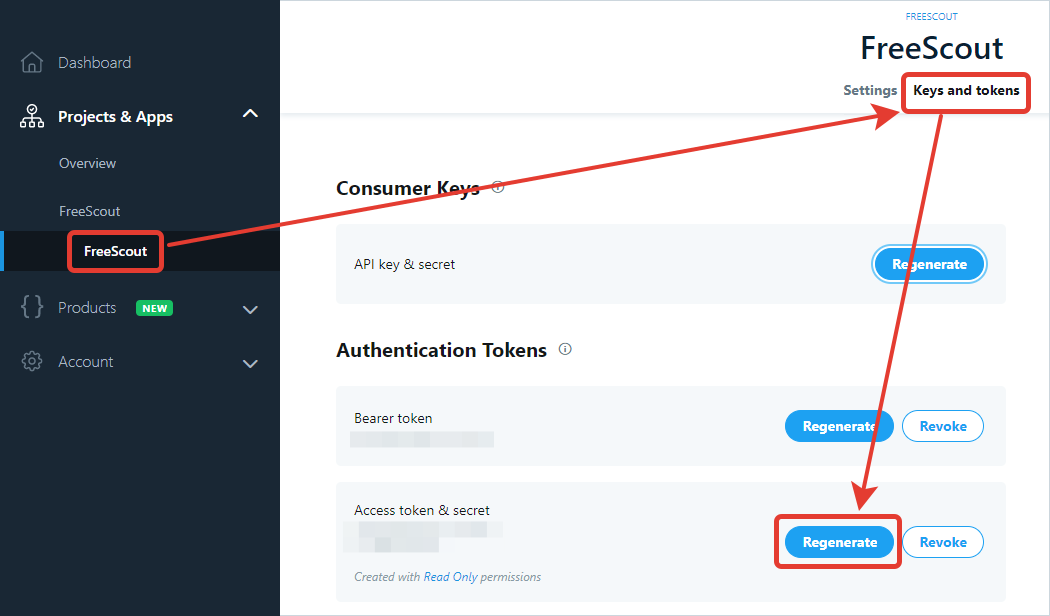Revoke the Access token & secret

coord(942,541)
